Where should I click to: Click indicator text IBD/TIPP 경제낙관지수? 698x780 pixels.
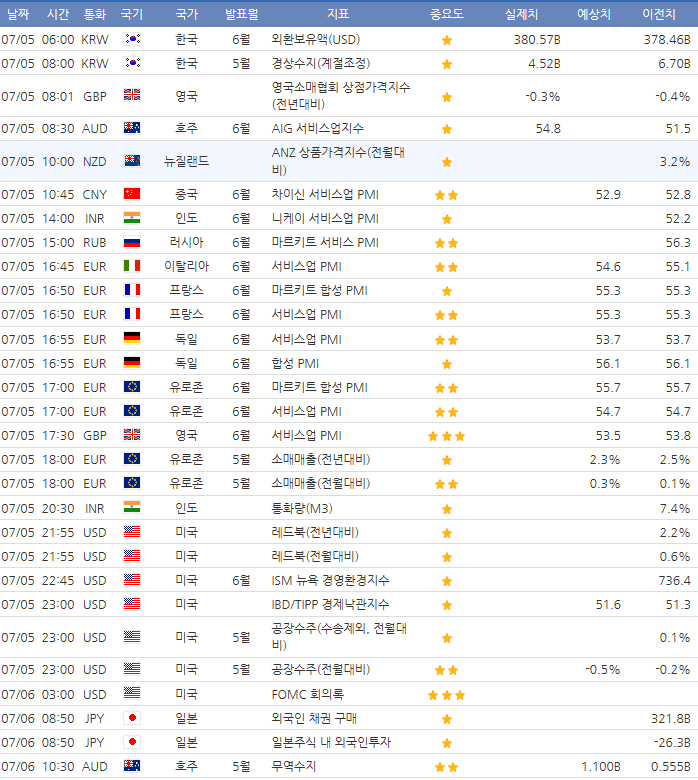point(330,604)
